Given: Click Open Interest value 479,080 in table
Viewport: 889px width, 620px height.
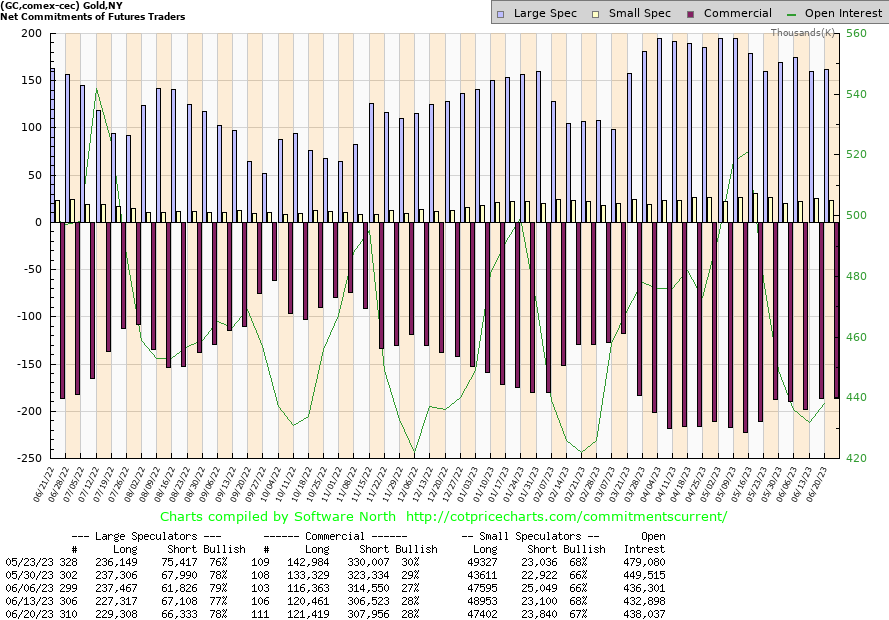Looking at the screenshot, I should (646, 562).
